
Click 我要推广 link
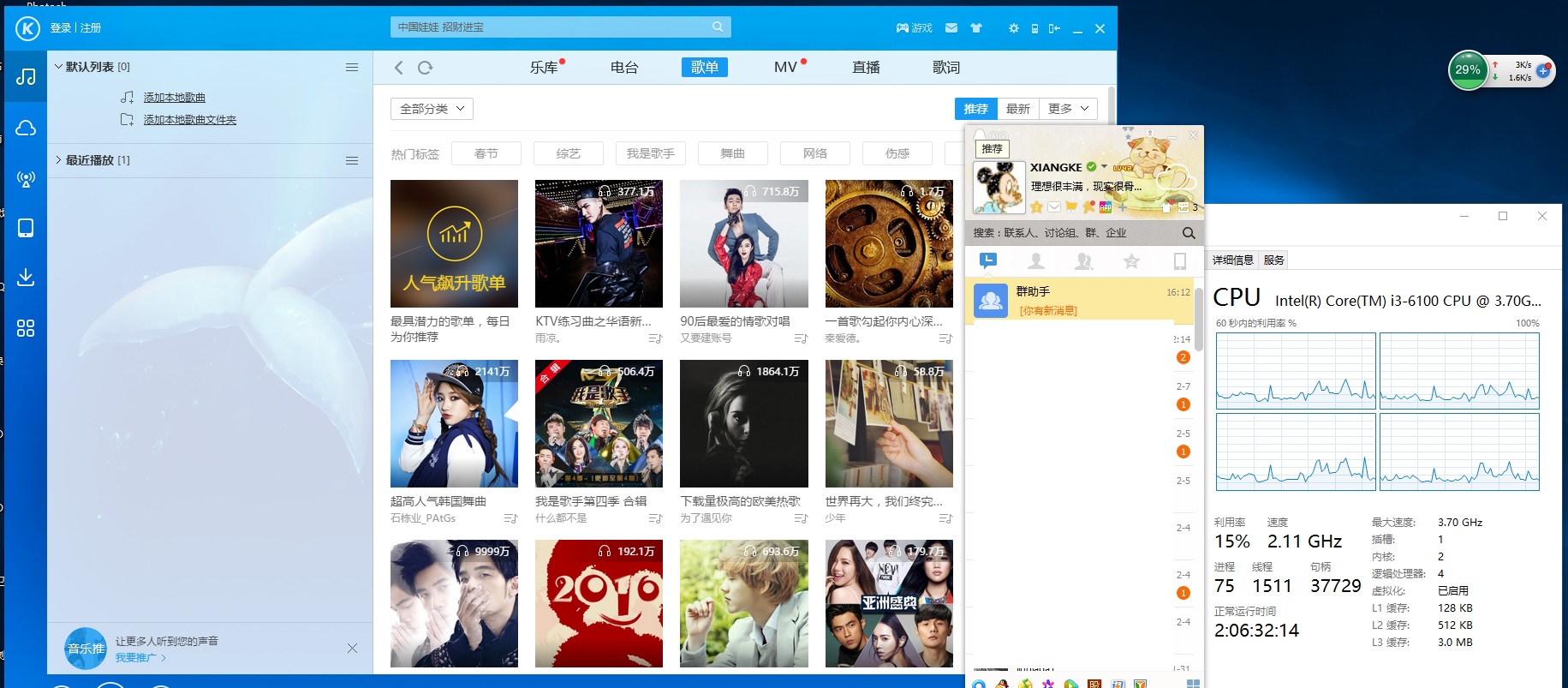135,658
